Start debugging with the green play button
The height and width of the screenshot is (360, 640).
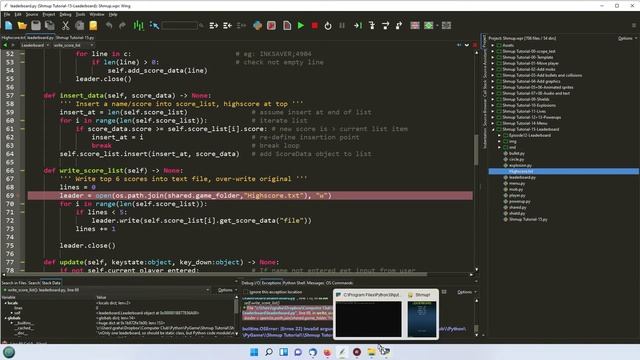click(x=301, y=25)
